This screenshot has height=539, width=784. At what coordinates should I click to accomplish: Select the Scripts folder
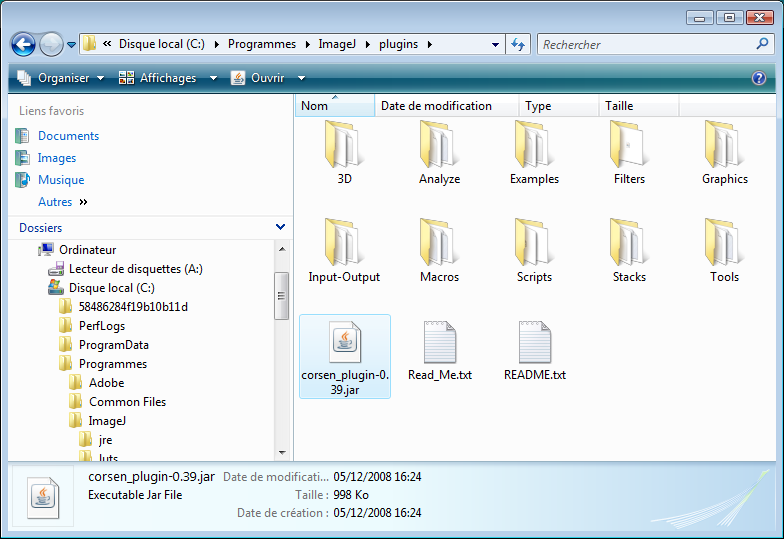pyautogui.click(x=534, y=250)
